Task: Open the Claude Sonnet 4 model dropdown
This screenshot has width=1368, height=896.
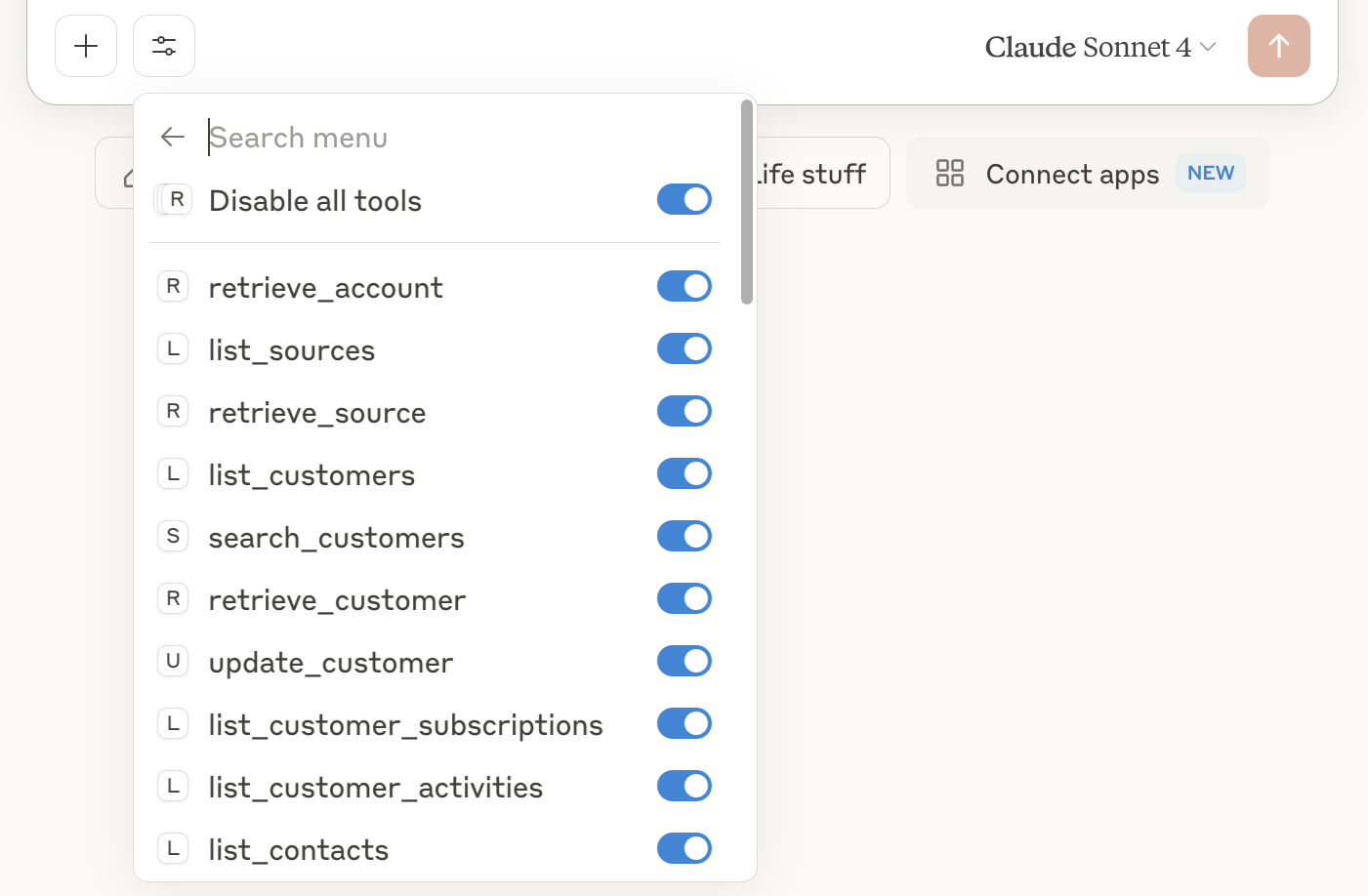Action: (1100, 47)
